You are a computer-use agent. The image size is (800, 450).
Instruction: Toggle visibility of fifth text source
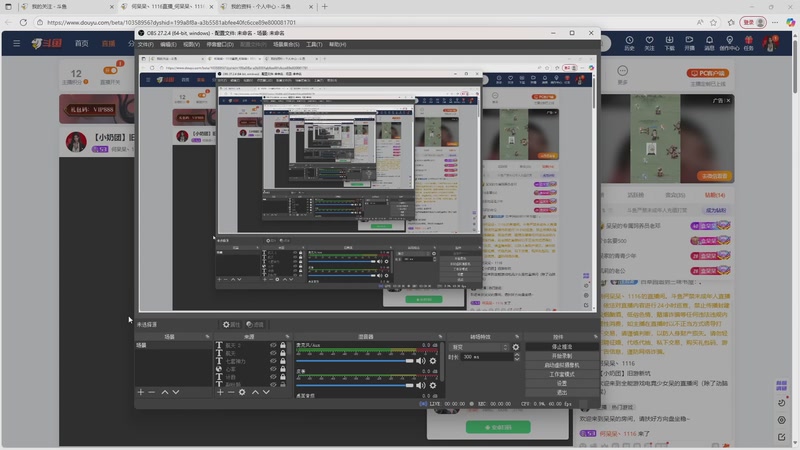pos(273,377)
